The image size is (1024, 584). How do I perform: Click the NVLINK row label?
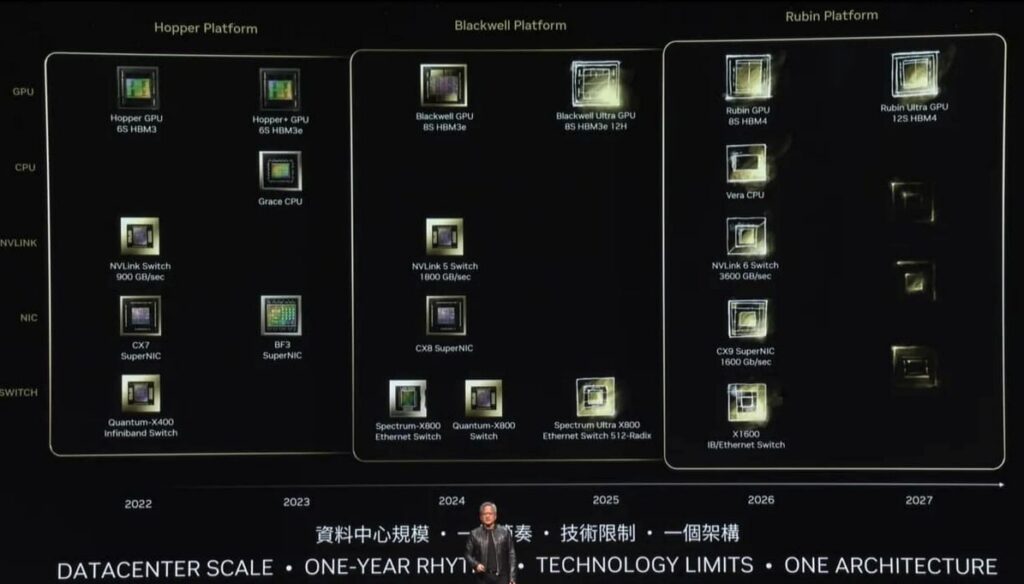click(18, 242)
